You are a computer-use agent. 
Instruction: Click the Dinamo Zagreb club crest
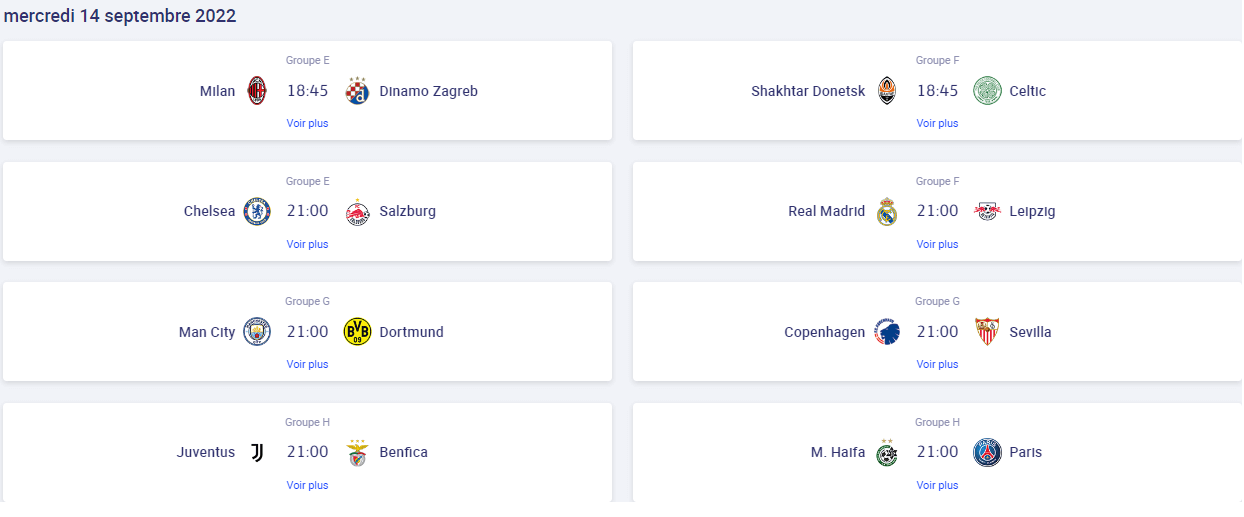point(357,91)
